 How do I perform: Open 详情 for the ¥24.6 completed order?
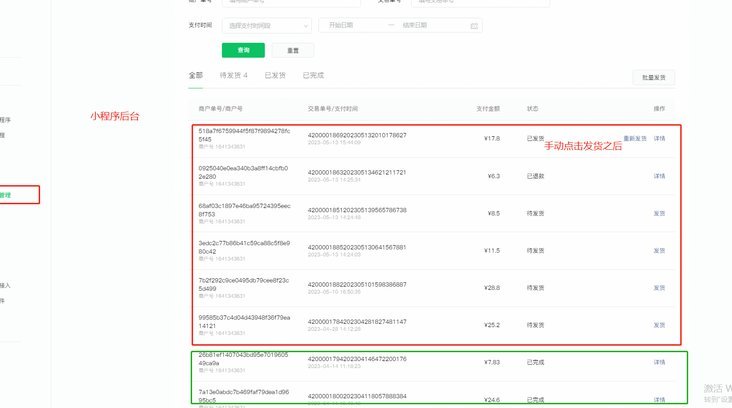(659, 400)
